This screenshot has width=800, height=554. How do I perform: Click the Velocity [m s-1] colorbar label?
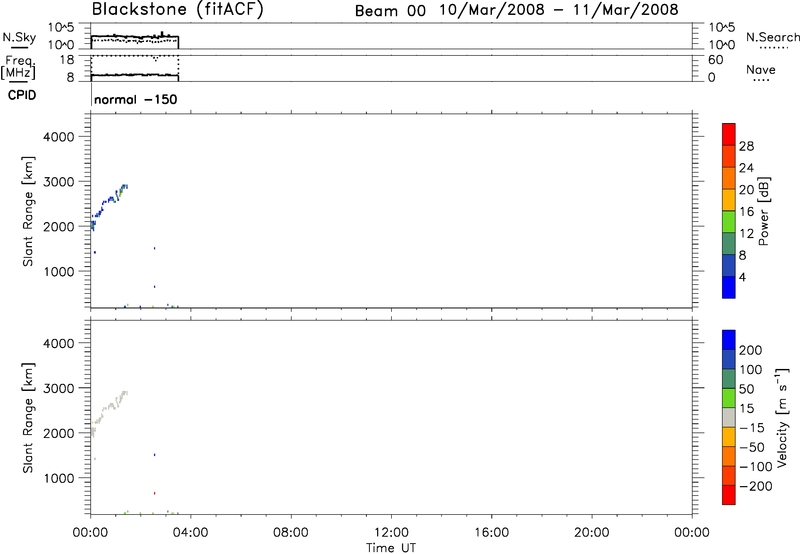pos(782,418)
